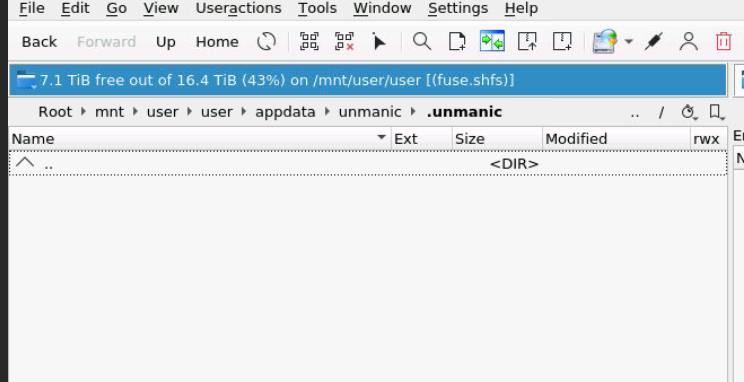Click the clock history icon beside the slash
Image resolution: width=744 pixels, height=382 pixels.
click(688, 112)
